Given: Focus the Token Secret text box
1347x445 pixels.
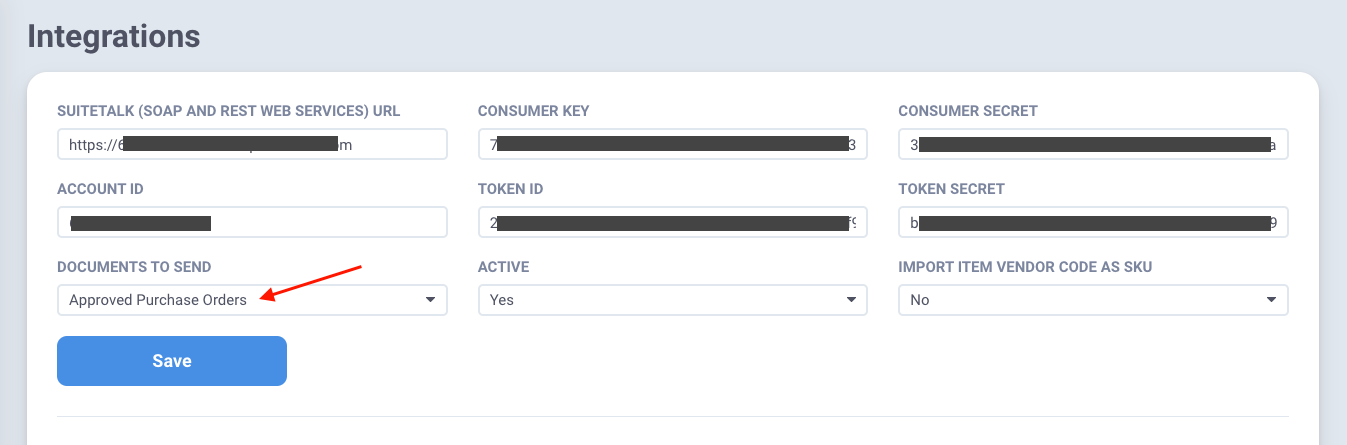Looking at the screenshot, I should coord(1092,222).
